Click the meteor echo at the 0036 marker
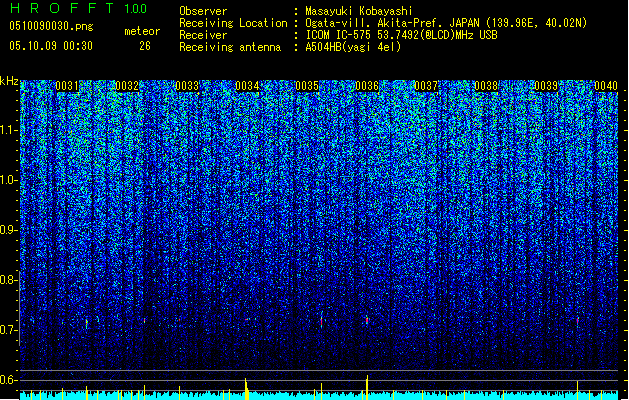The width and height of the screenshot is (629, 400). pyautogui.click(x=367, y=320)
